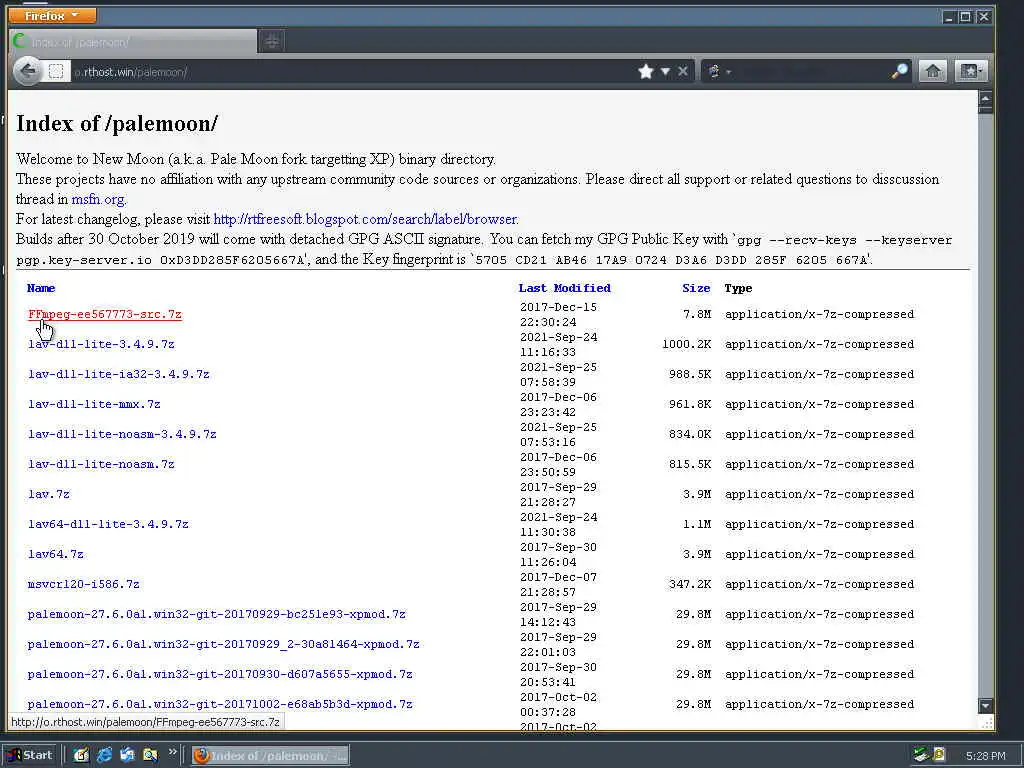Viewport: 1024px width, 768px height.
Task: Bookmark this page with the star icon
Action: click(646, 71)
